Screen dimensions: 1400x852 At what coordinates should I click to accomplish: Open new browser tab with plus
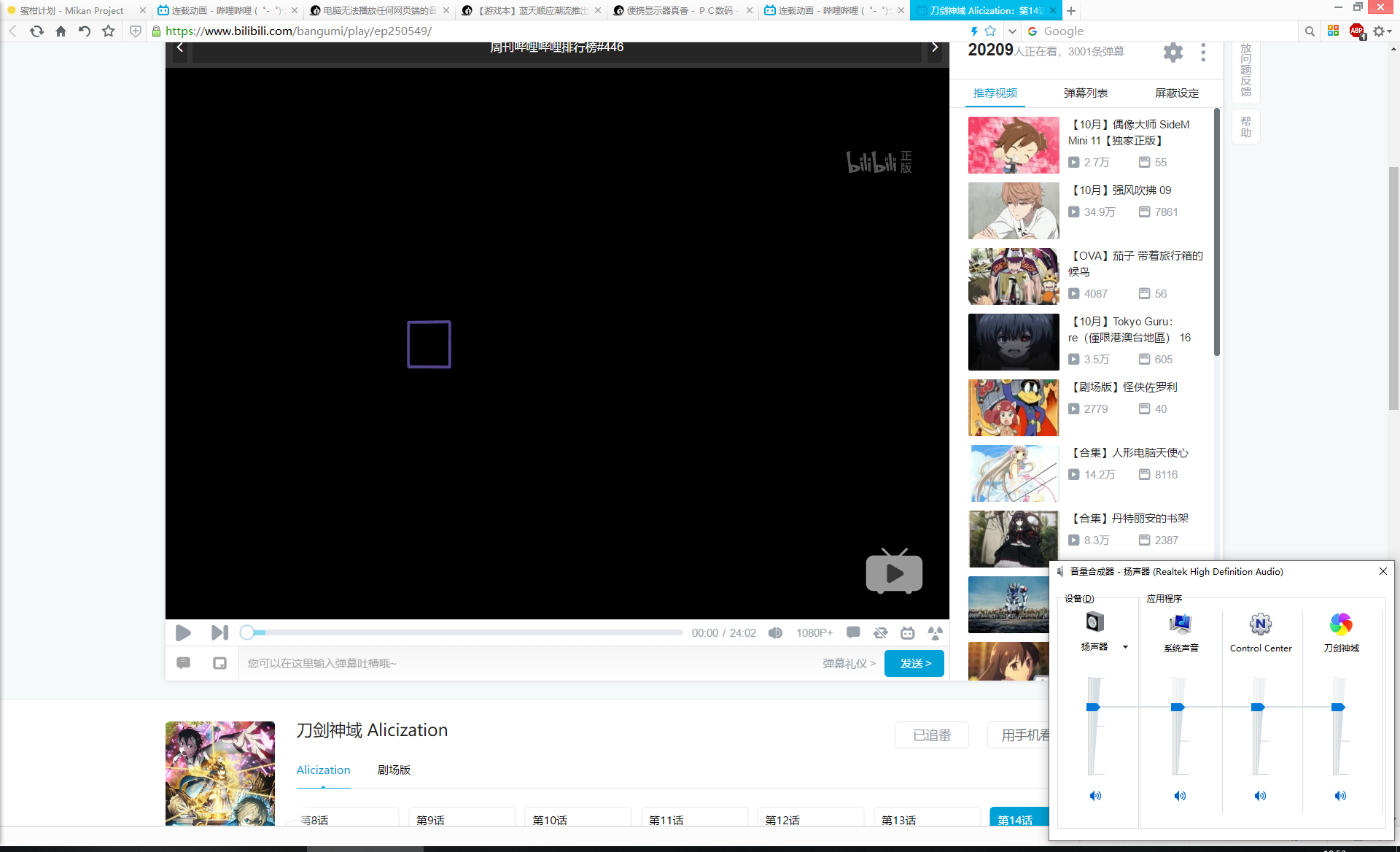(x=1071, y=10)
